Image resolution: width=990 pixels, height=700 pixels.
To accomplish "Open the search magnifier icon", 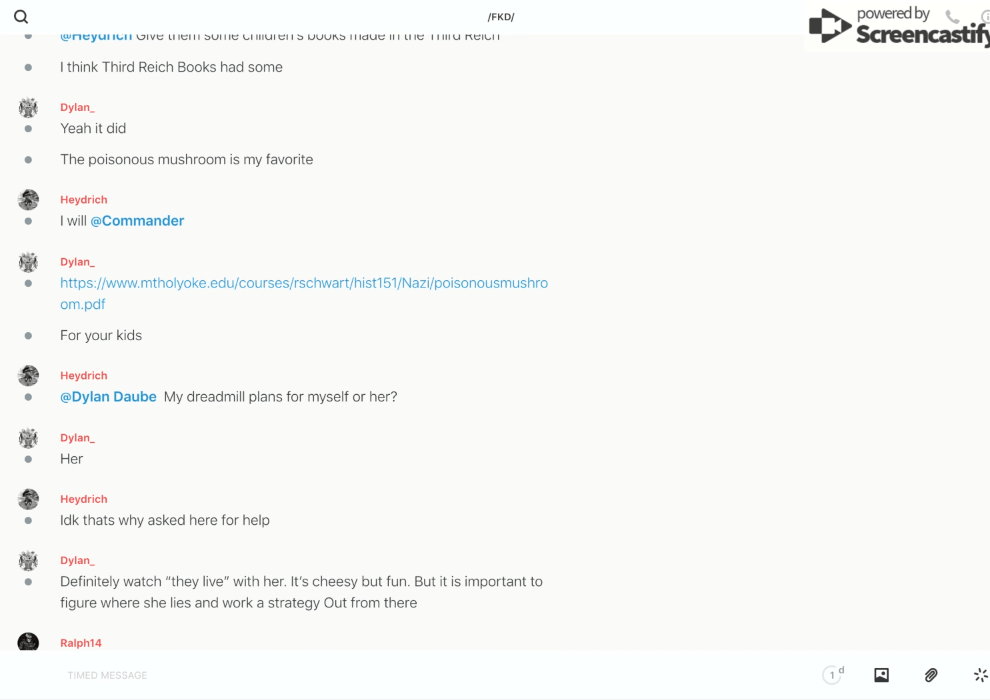I will pyautogui.click(x=21, y=17).
